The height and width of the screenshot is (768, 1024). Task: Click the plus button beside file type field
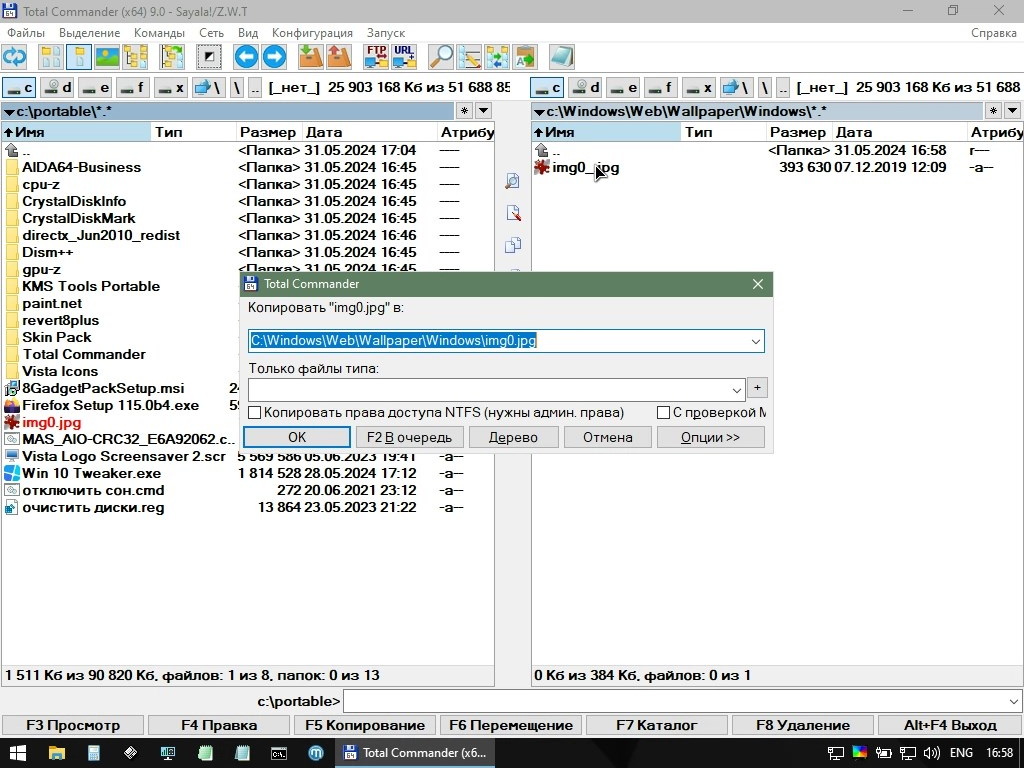[x=757, y=388]
